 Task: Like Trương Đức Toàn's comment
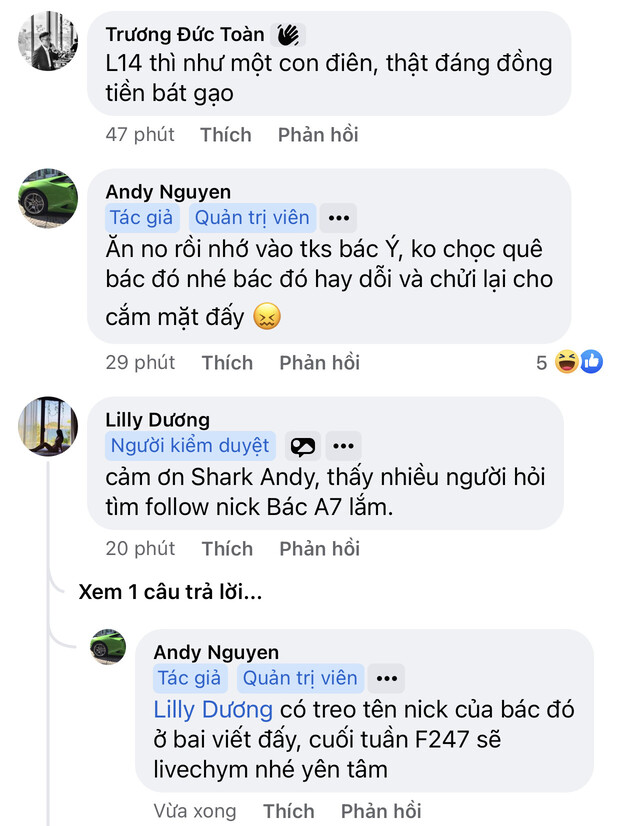point(225,134)
